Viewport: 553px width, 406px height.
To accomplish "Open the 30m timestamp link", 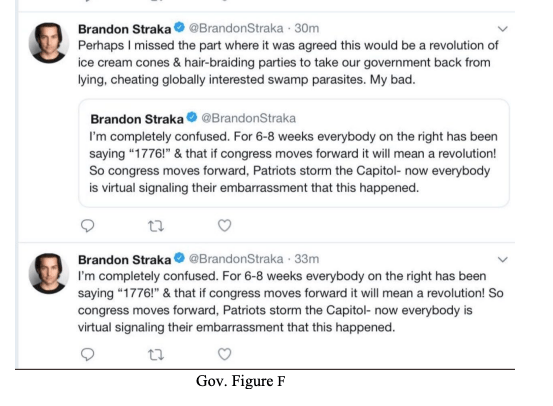I will pyautogui.click(x=306, y=28).
